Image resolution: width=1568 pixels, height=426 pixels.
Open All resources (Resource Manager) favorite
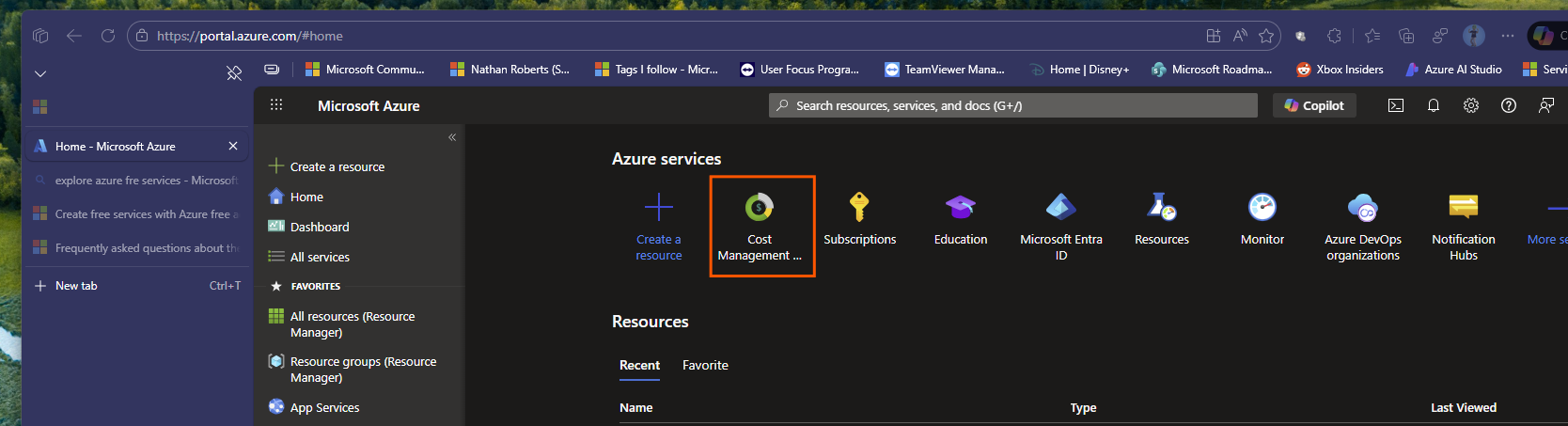click(342, 324)
